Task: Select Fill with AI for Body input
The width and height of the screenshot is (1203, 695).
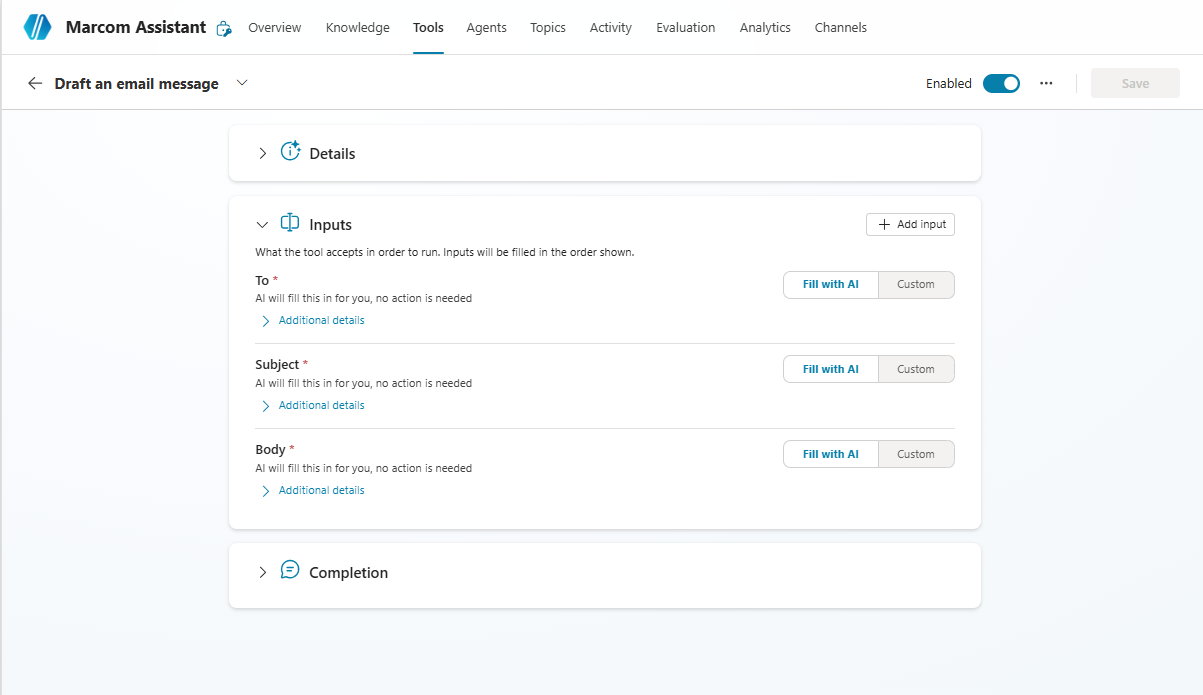Action: coord(830,454)
